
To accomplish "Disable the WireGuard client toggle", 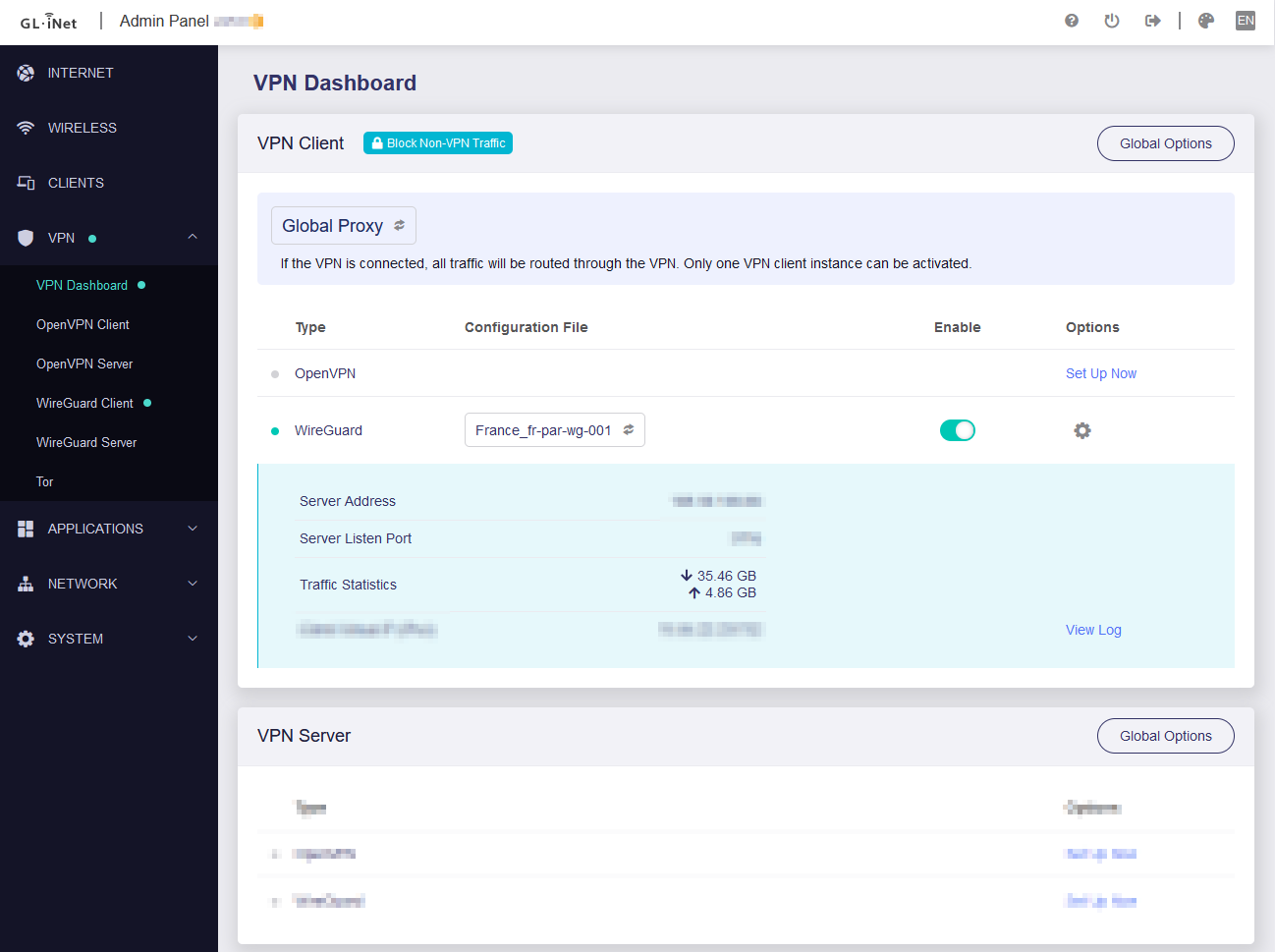I will [957, 430].
